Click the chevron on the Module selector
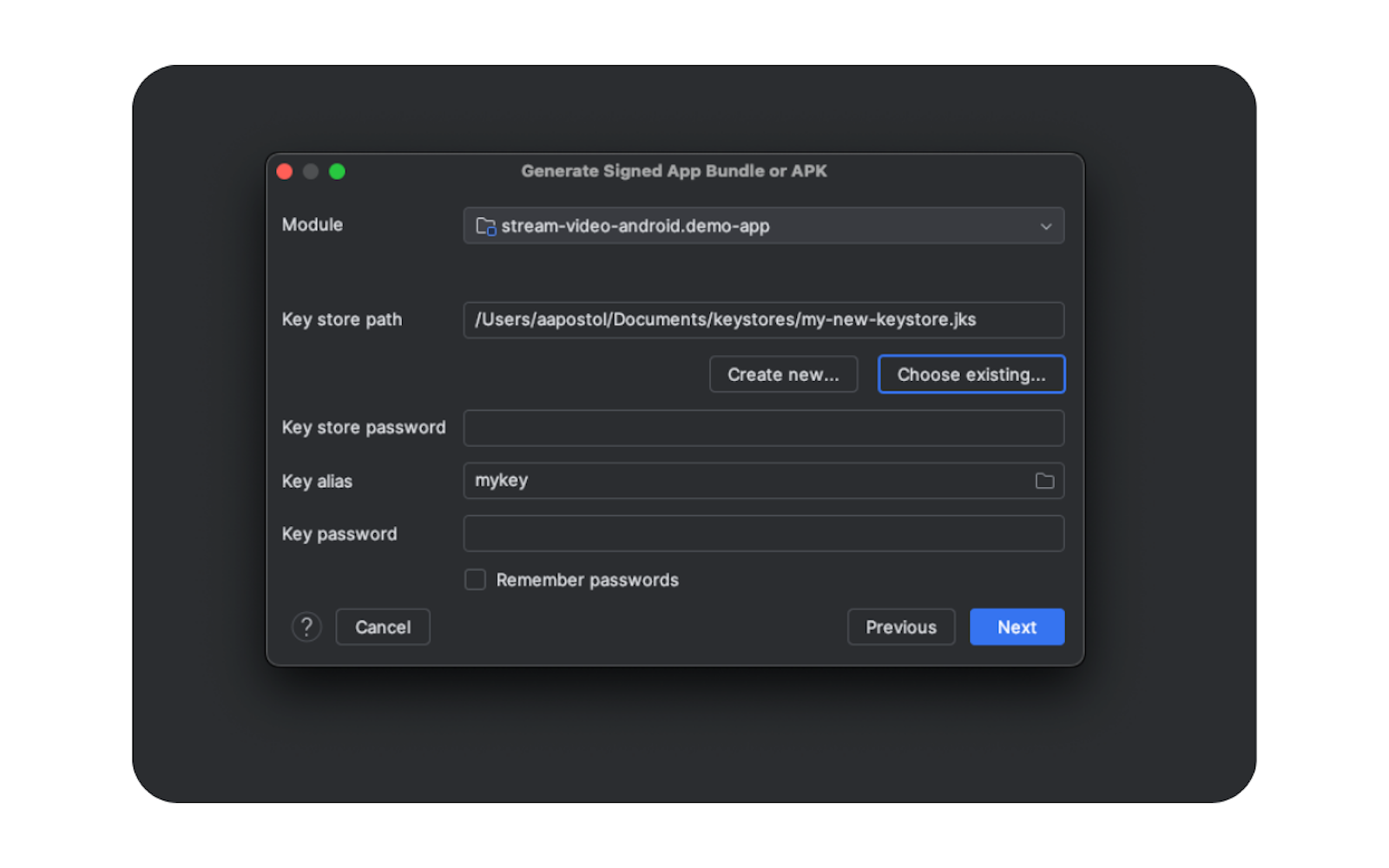The height and width of the screenshot is (868, 1389). tap(1046, 226)
